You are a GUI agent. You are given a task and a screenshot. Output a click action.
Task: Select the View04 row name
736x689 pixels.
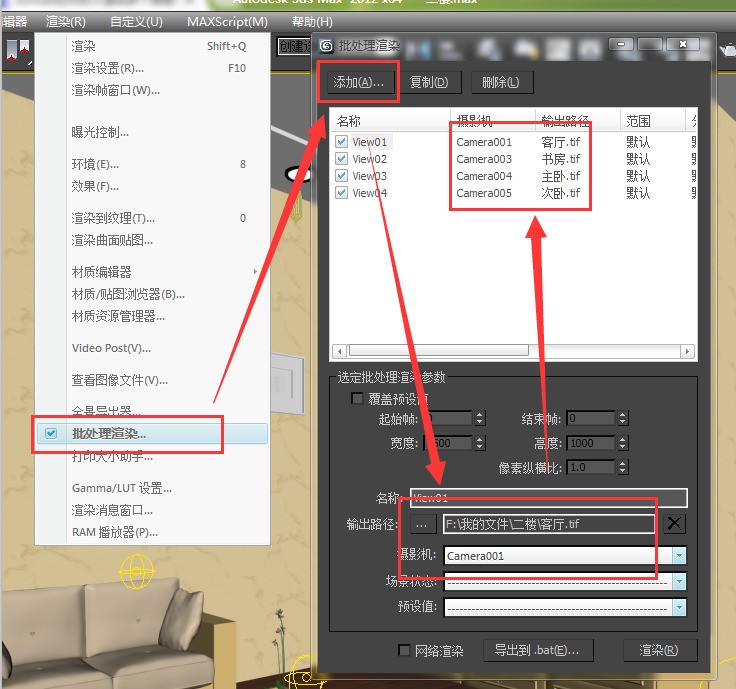click(370, 193)
